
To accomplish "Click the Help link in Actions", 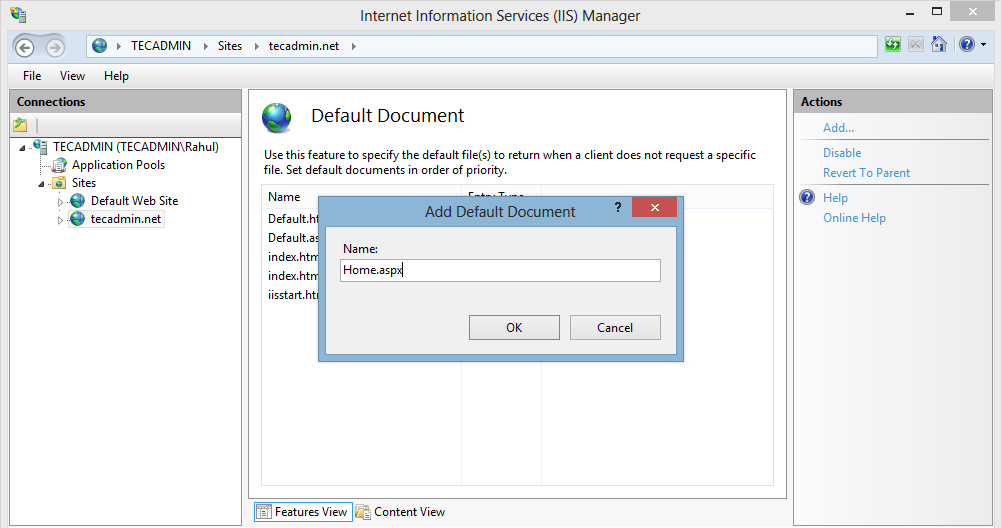I will (x=835, y=198).
